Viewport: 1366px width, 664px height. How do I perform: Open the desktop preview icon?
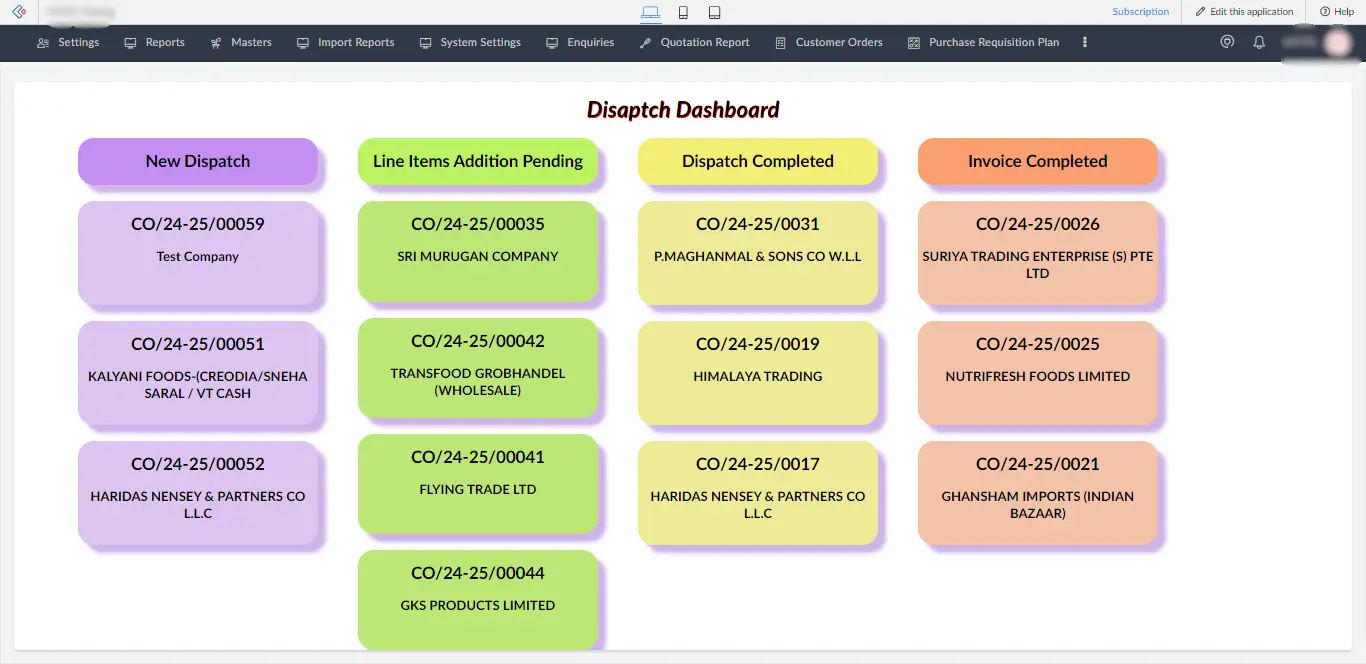coord(652,11)
